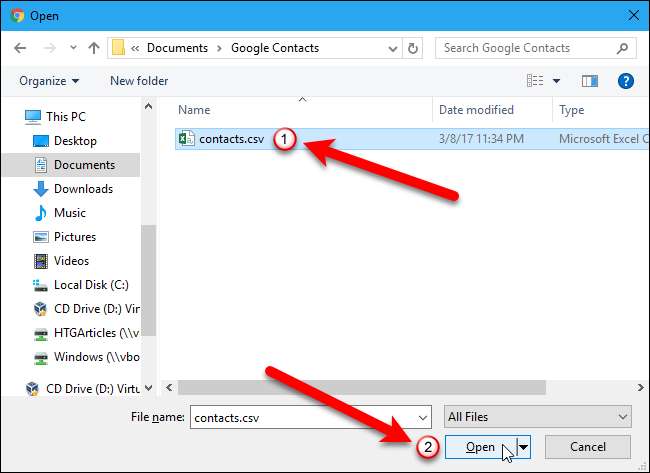Open more view options dropdown
Viewport: 650px width, 473px height.
[x=556, y=81]
